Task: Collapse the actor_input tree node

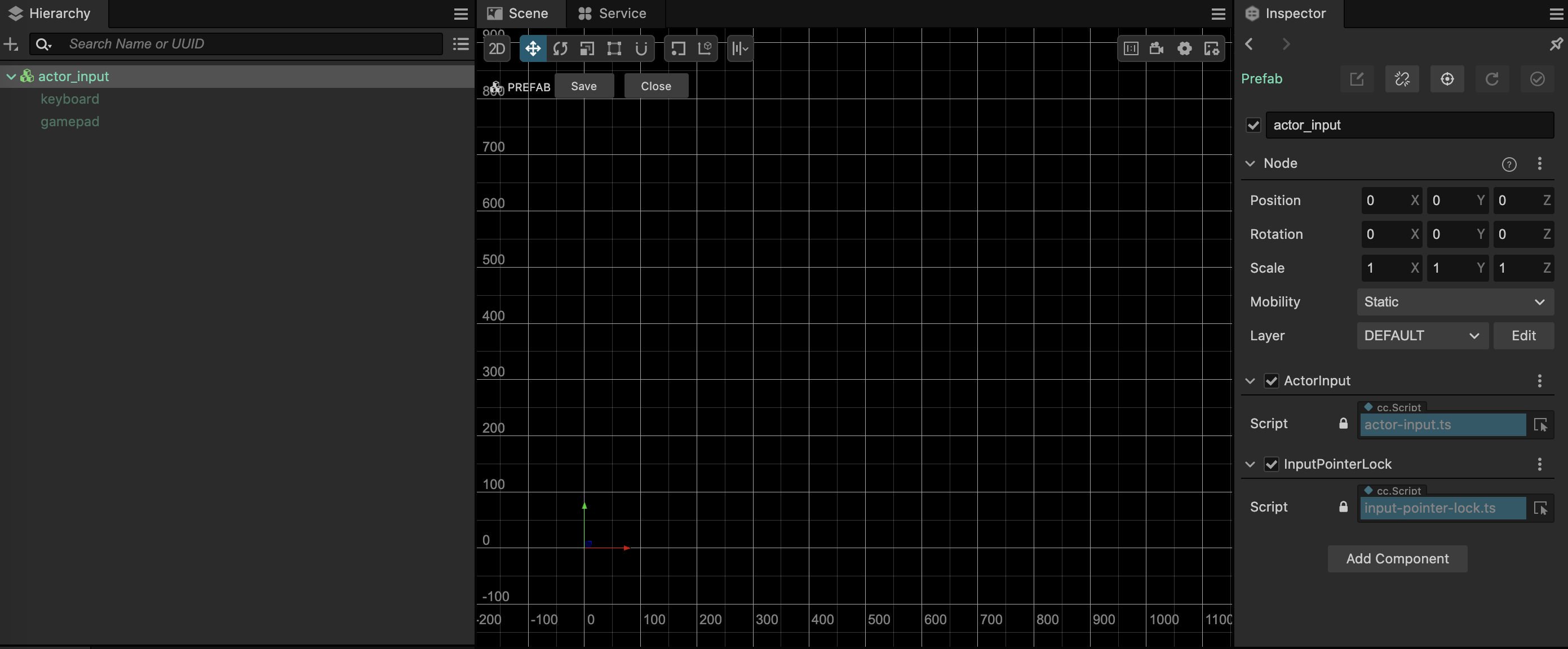Action: 11,77
